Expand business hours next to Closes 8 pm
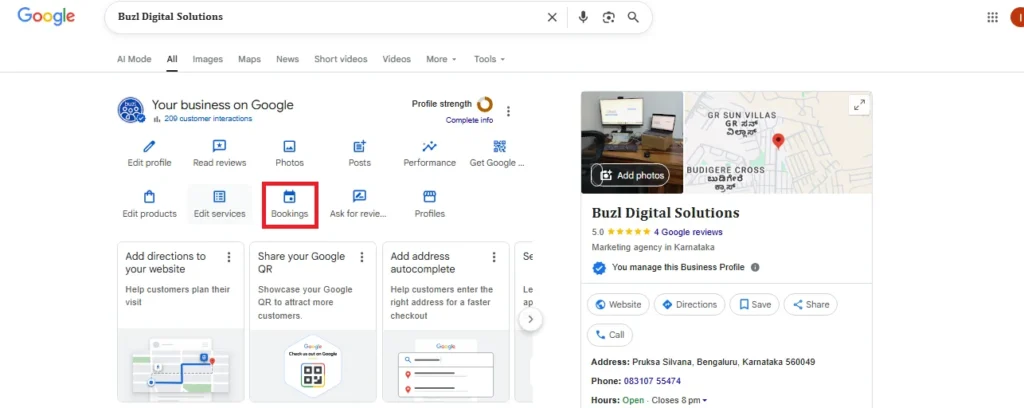This screenshot has width=1024, height=408. tap(704, 401)
